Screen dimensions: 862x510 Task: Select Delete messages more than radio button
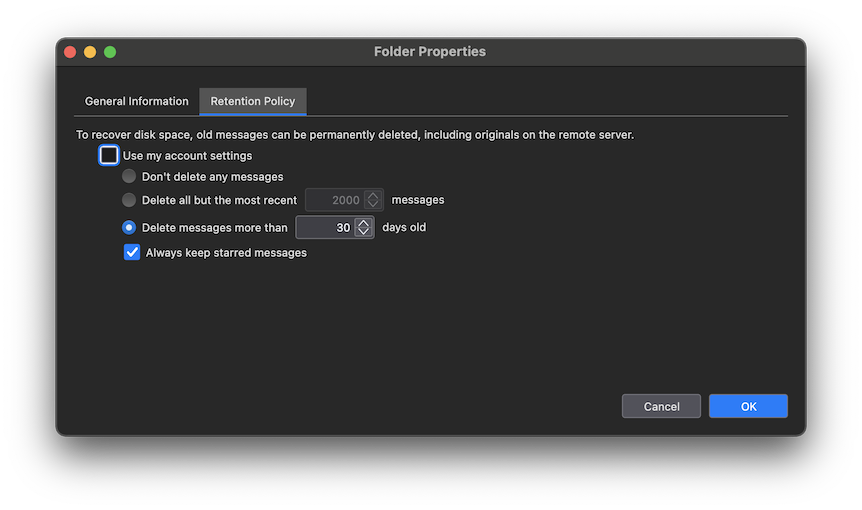[x=129, y=227]
